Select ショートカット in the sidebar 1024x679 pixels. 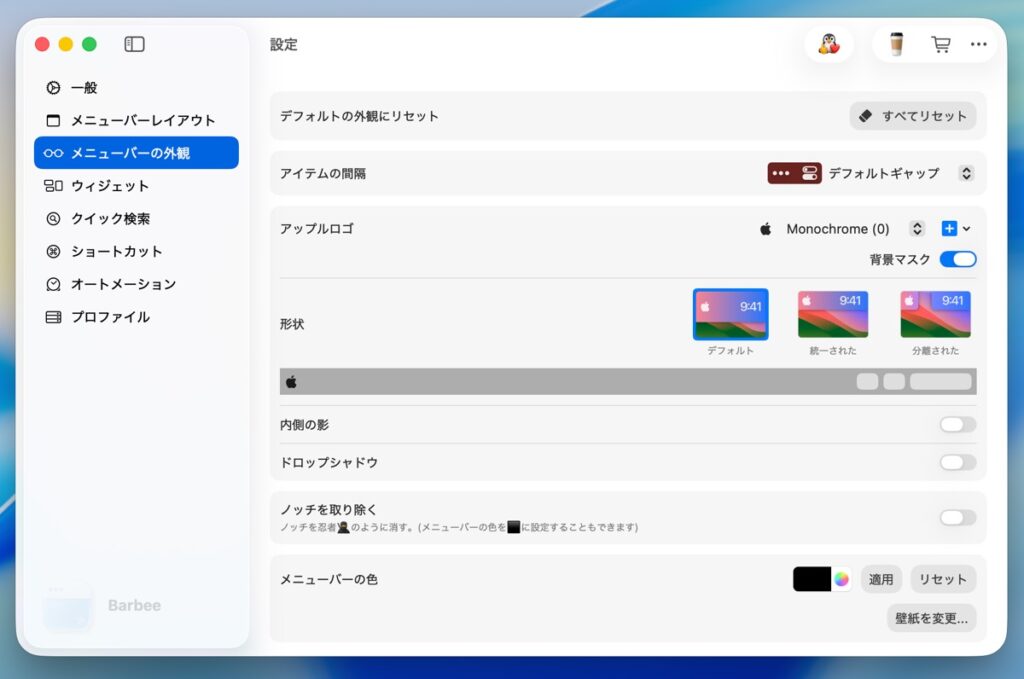click(x=116, y=251)
